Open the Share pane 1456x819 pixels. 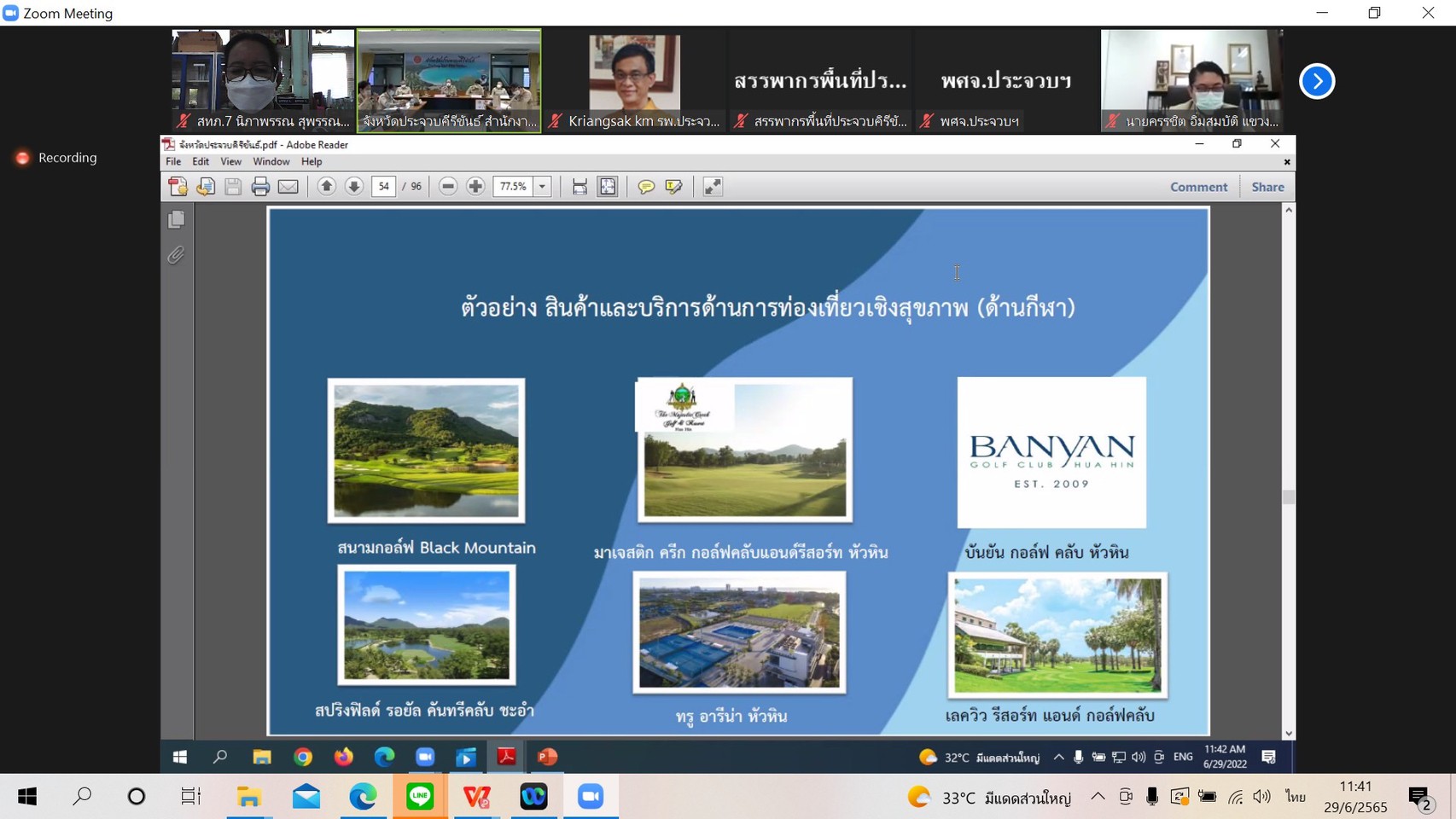[1267, 187]
